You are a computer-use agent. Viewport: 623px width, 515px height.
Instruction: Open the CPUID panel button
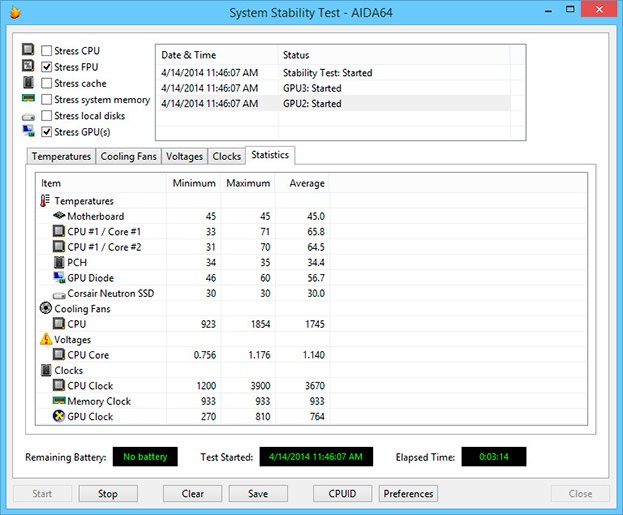tap(342, 494)
